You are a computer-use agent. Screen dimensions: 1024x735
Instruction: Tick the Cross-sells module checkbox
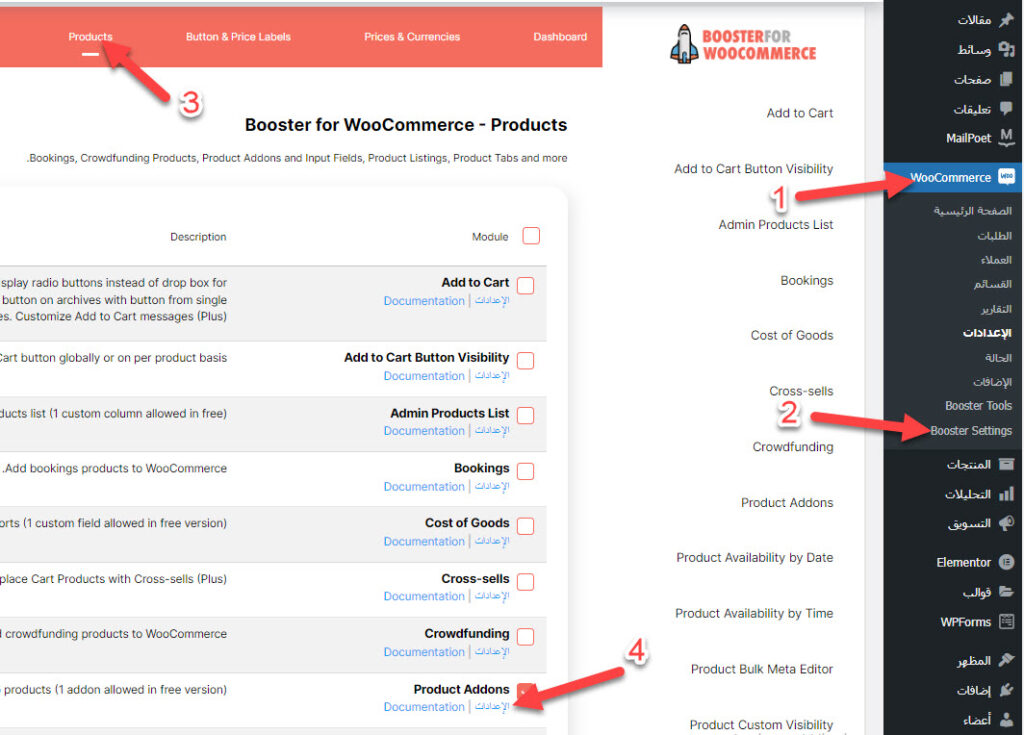[x=526, y=582]
